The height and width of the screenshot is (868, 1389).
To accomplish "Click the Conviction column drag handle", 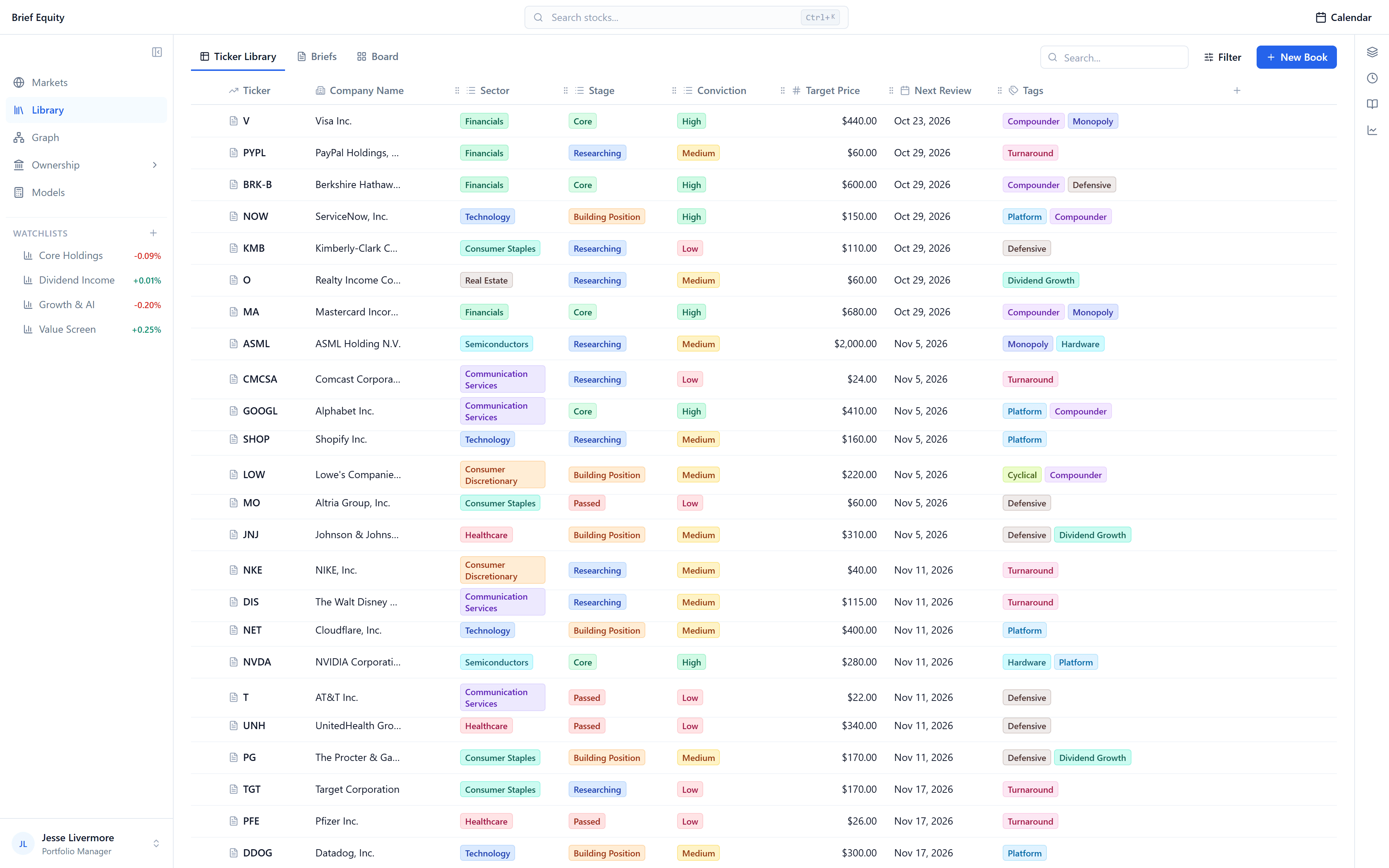I will (x=674, y=91).
